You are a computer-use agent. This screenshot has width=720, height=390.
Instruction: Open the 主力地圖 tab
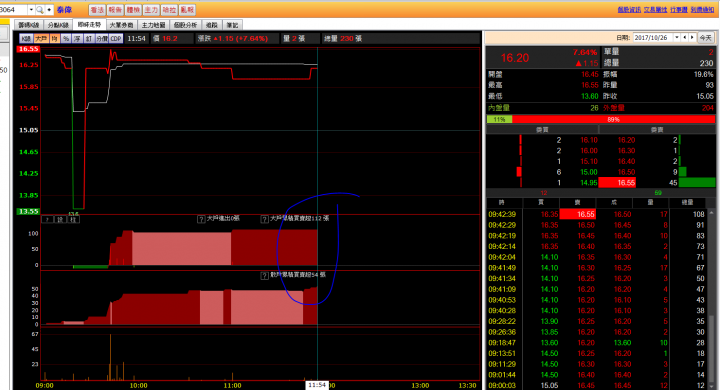153,25
